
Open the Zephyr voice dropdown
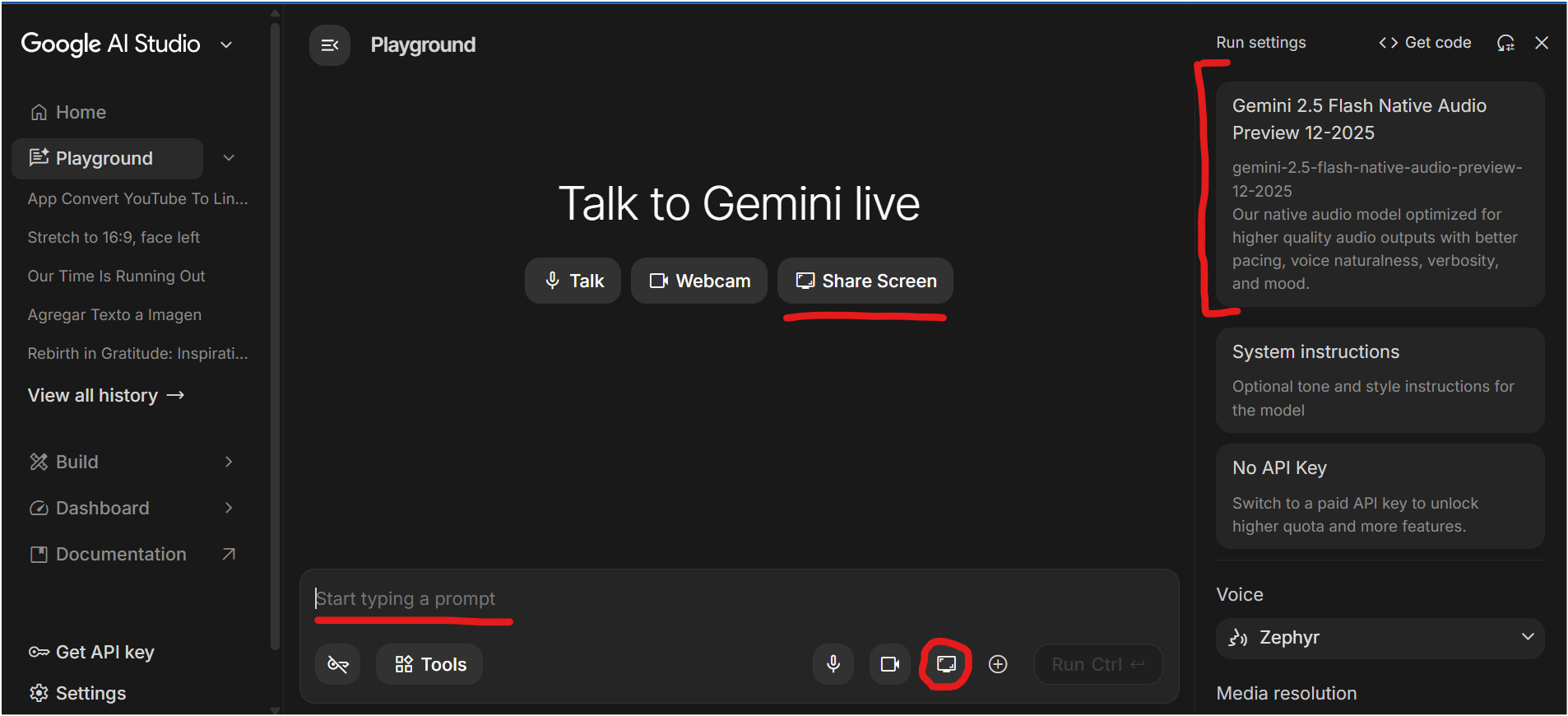tap(1380, 638)
